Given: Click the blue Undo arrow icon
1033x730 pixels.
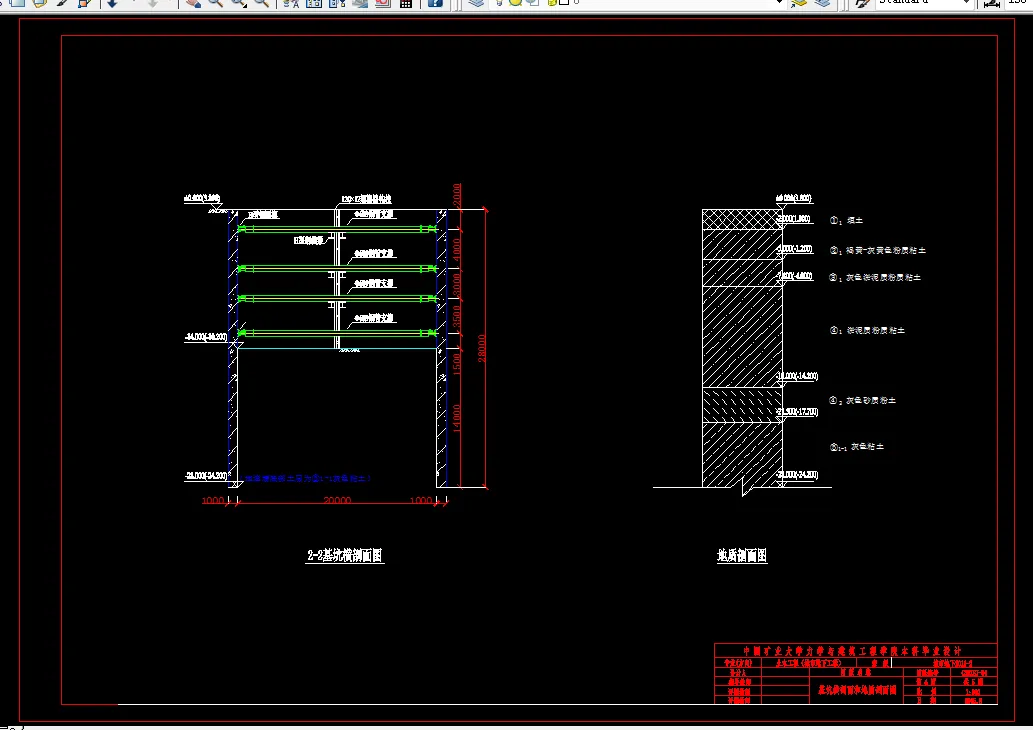Looking at the screenshot, I should (x=112, y=3).
